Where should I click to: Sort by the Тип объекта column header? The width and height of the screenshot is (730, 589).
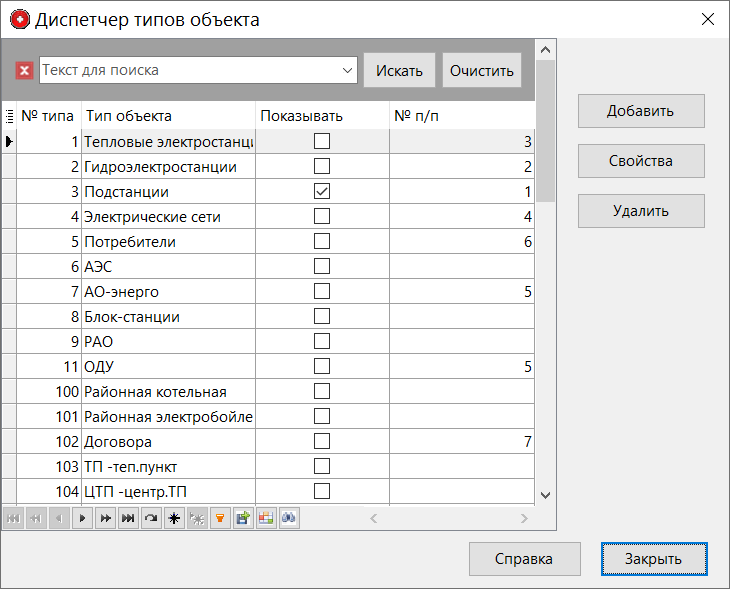tap(168, 116)
